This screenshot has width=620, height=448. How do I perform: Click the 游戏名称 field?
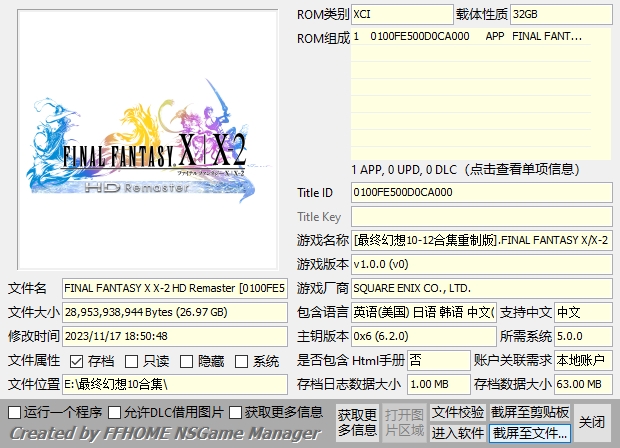482,240
